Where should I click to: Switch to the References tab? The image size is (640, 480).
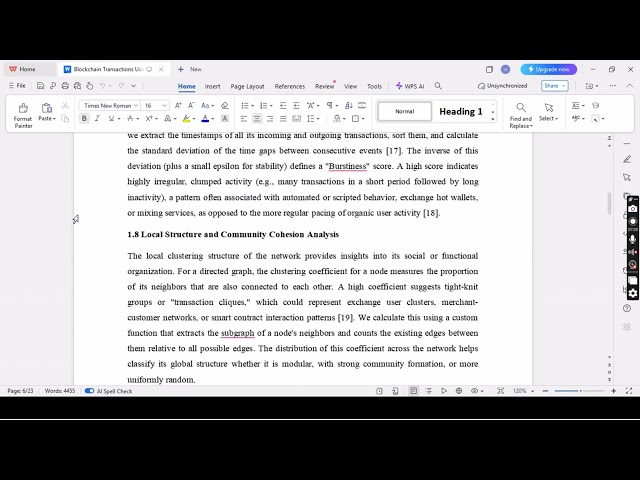[290, 86]
